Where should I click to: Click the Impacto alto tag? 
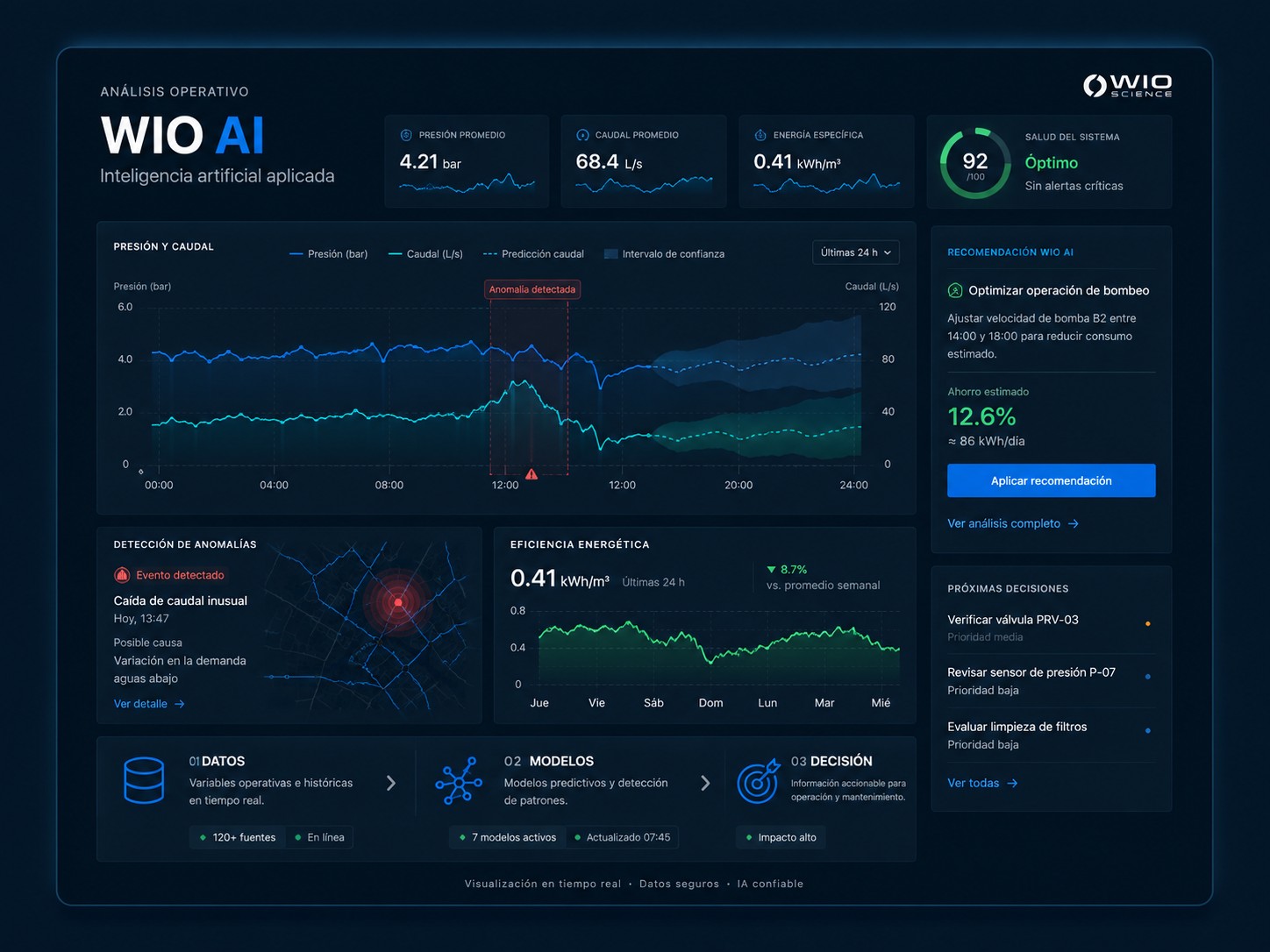(x=781, y=837)
